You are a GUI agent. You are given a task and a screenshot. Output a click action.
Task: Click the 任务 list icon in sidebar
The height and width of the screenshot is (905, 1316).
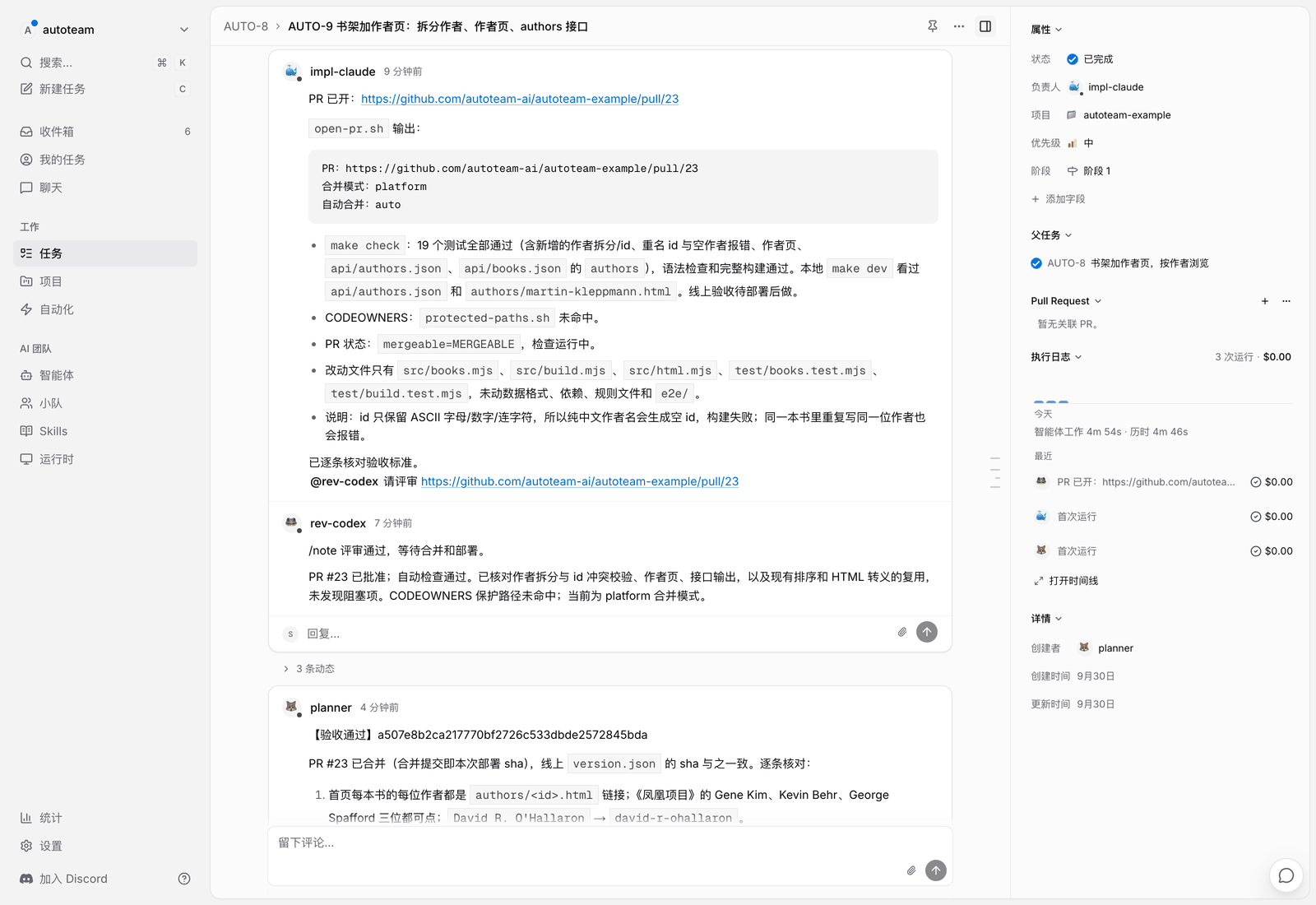pos(26,253)
